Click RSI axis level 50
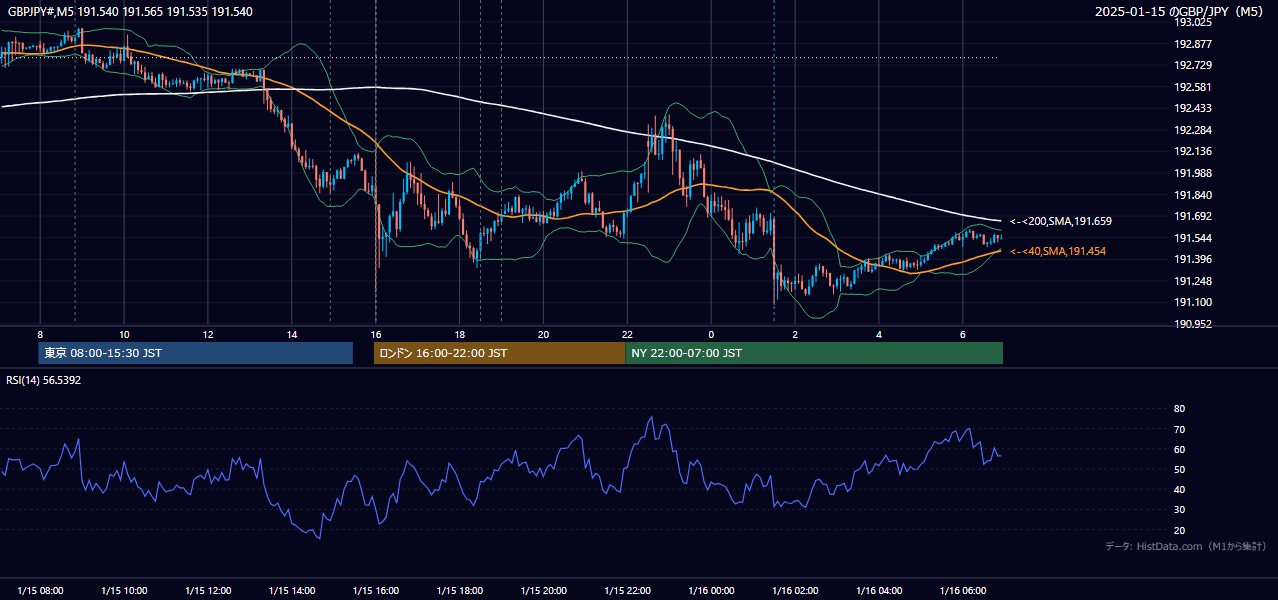 pos(1179,469)
